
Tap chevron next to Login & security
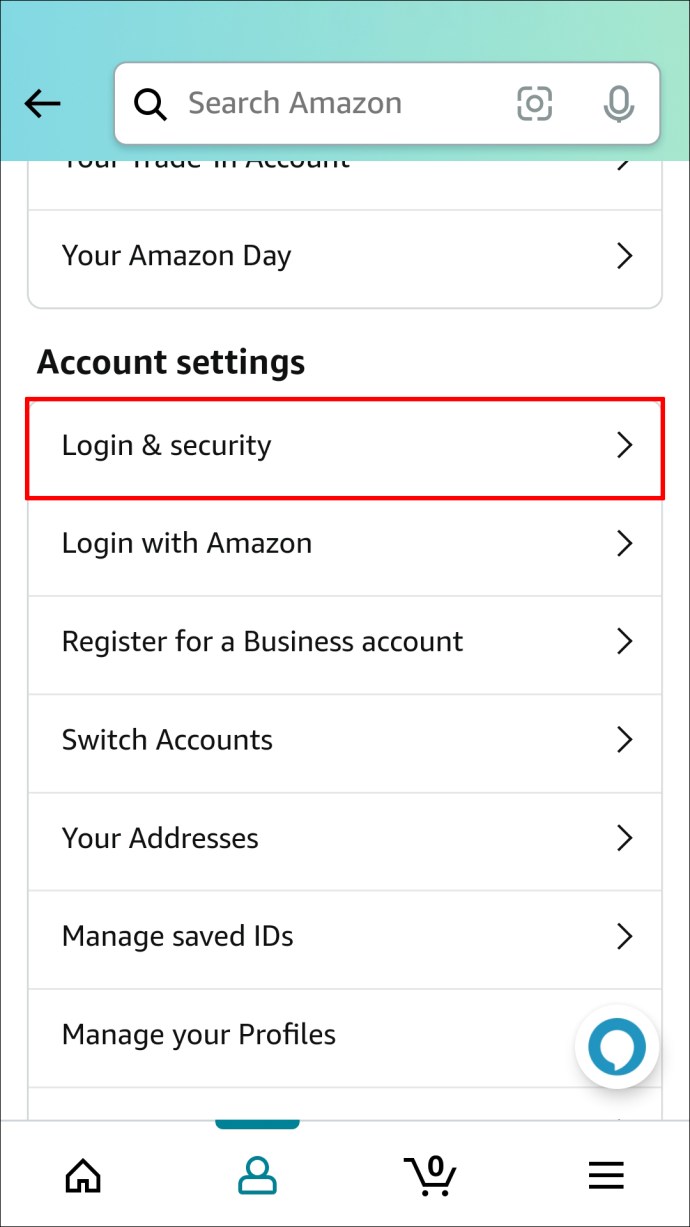click(x=625, y=446)
